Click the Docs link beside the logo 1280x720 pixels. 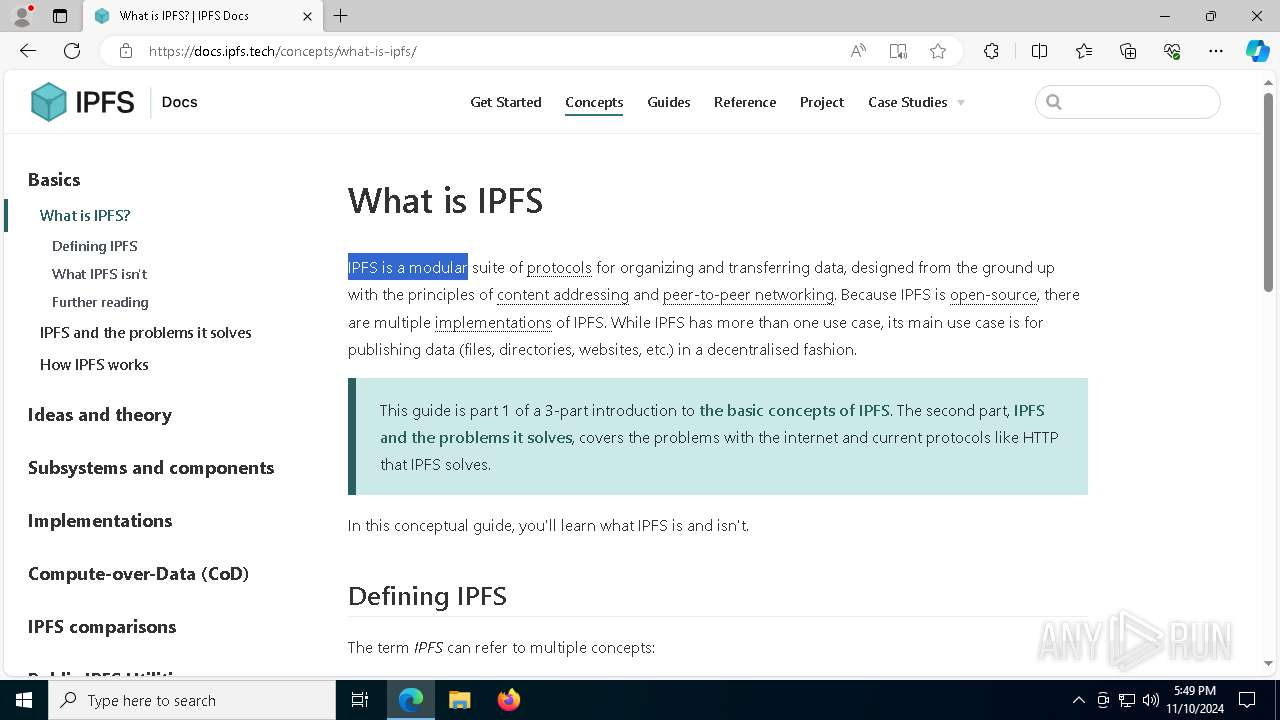coord(179,102)
